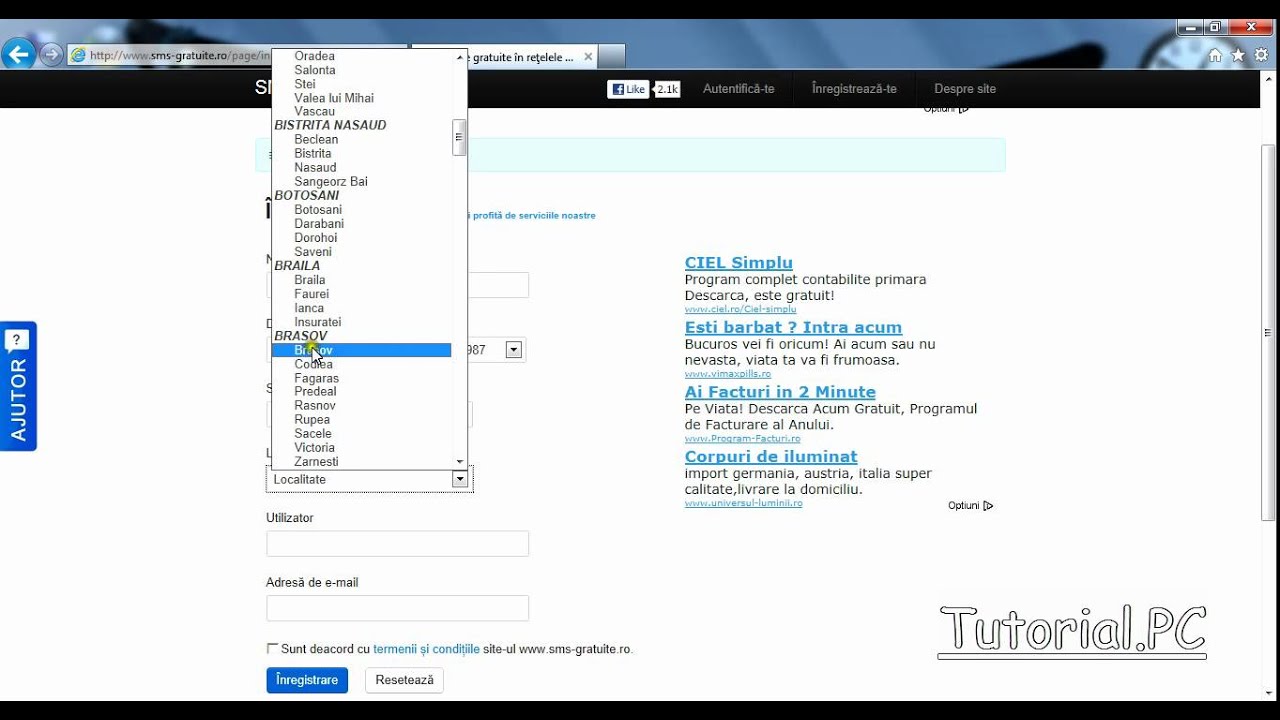Pick Braila city from the list
Viewport: 1280px width, 720px height.
point(310,280)
